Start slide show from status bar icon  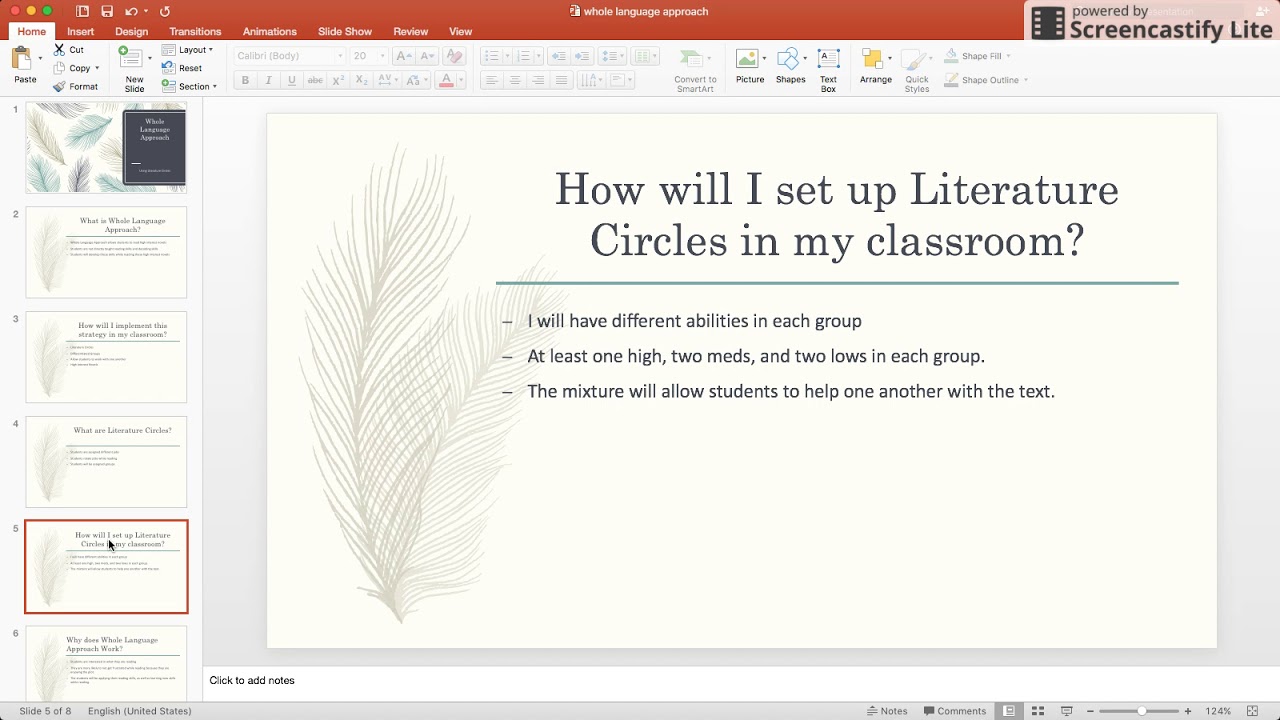point(1067,711)
